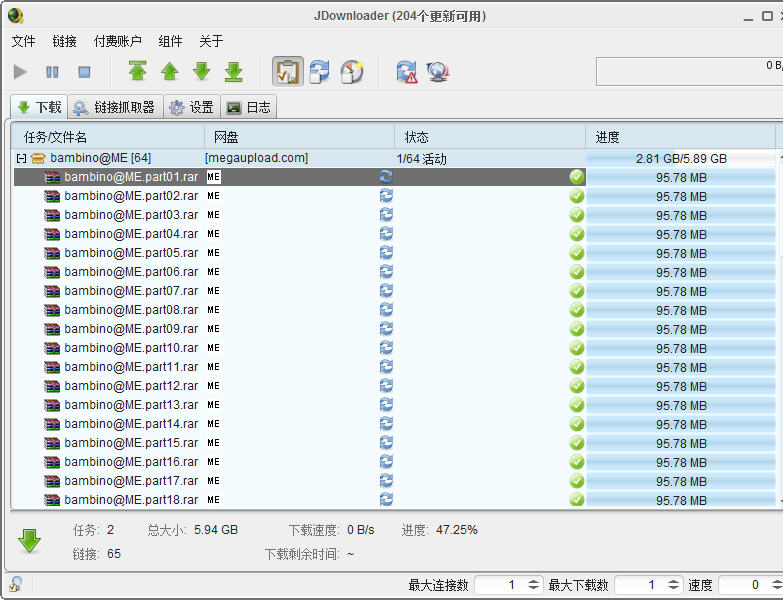Viewport: 783px width, 600px height.
Task: Pause downloads with the pause button
Action: point(52,72)
